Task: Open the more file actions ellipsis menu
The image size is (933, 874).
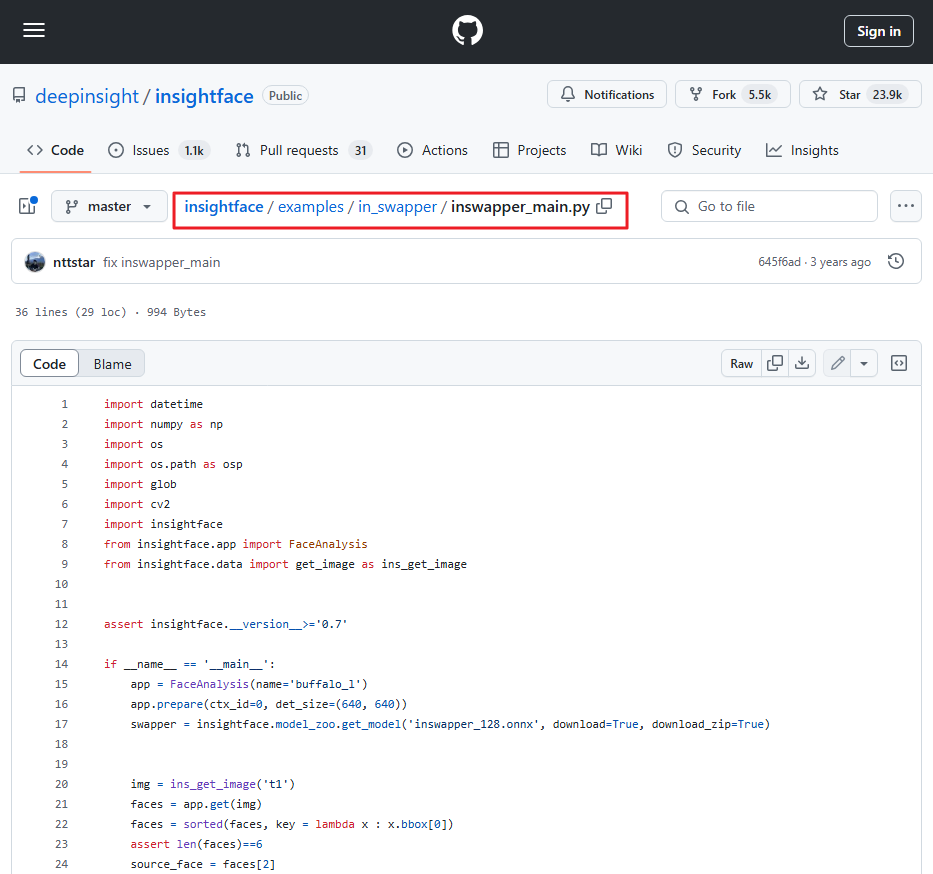Action: pos(906,206)
